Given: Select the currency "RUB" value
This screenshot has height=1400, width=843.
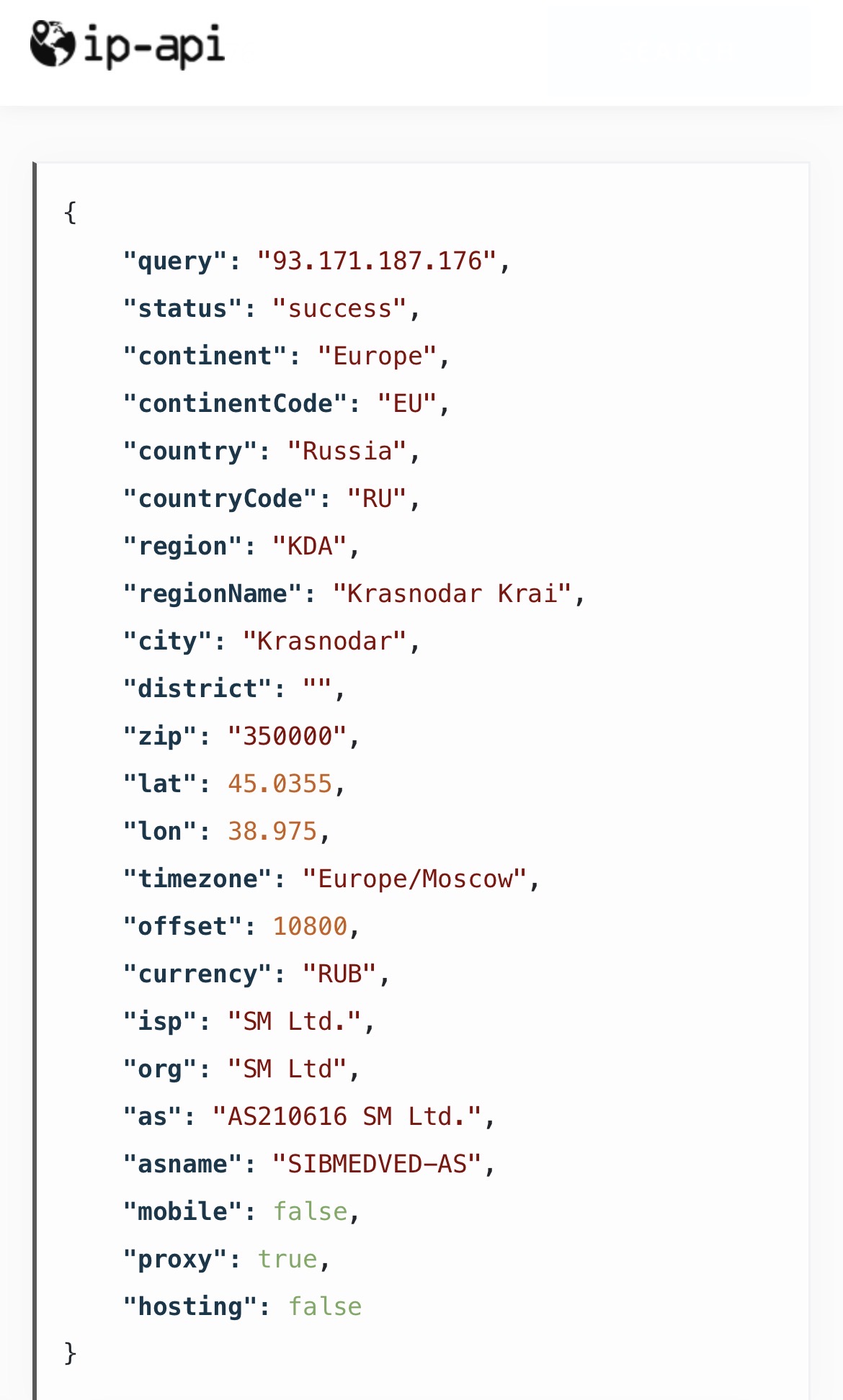Looking at the screenshot, I should pos(339,974).
